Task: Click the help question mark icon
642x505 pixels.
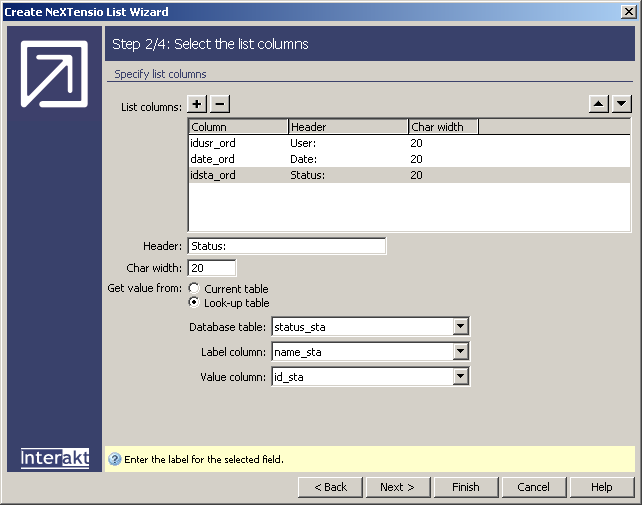Action: coord(114,460)
